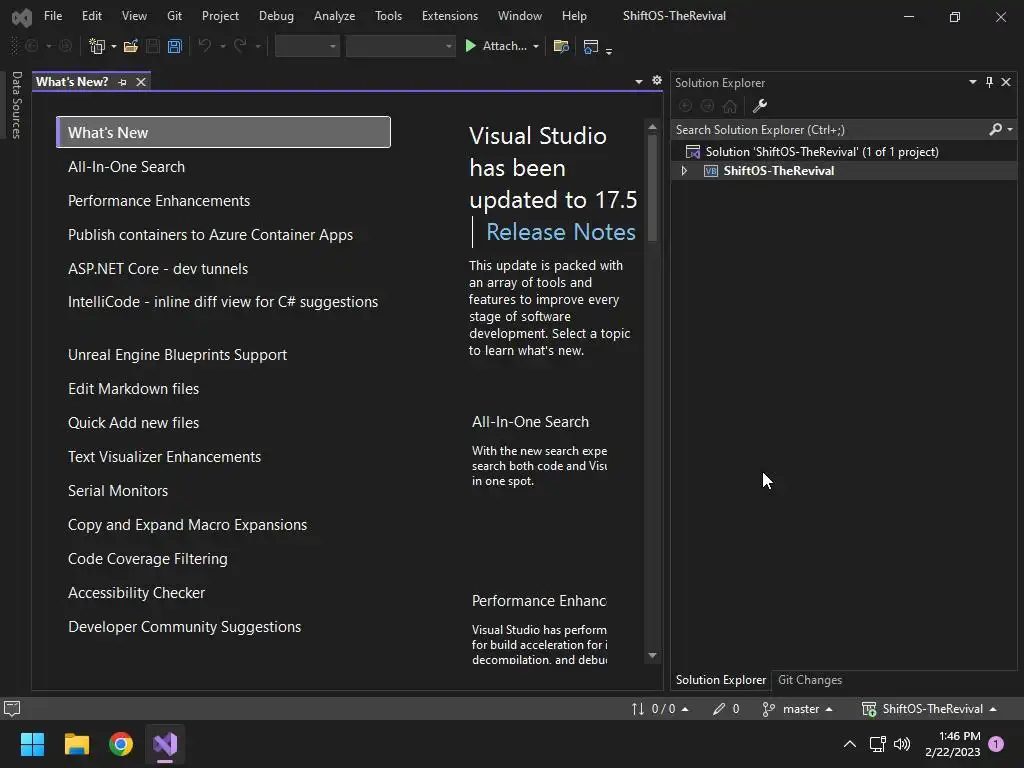Open the solution configurations combo box

click(307, 46)
